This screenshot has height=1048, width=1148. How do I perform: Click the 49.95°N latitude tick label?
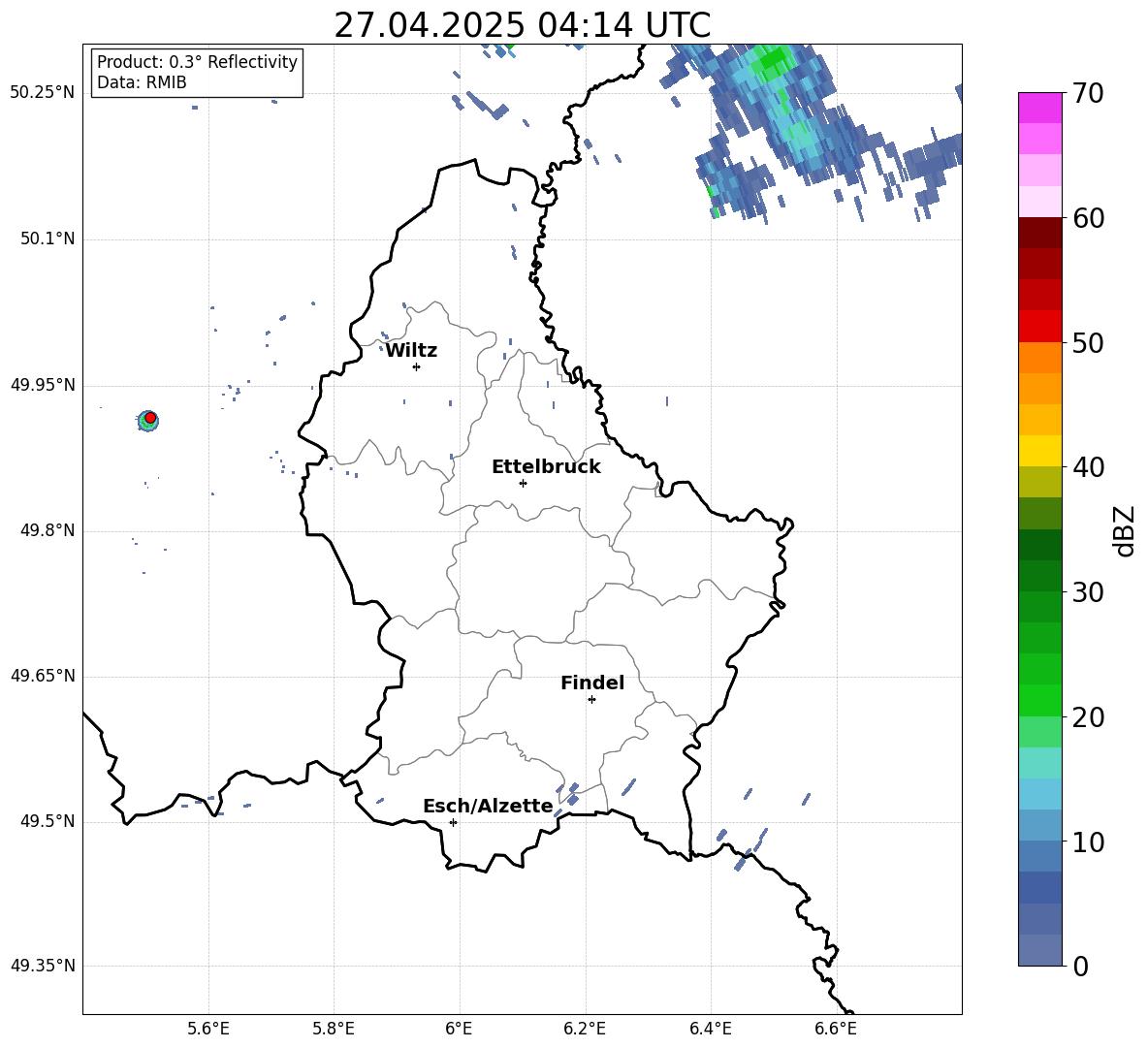pos(43,385)
